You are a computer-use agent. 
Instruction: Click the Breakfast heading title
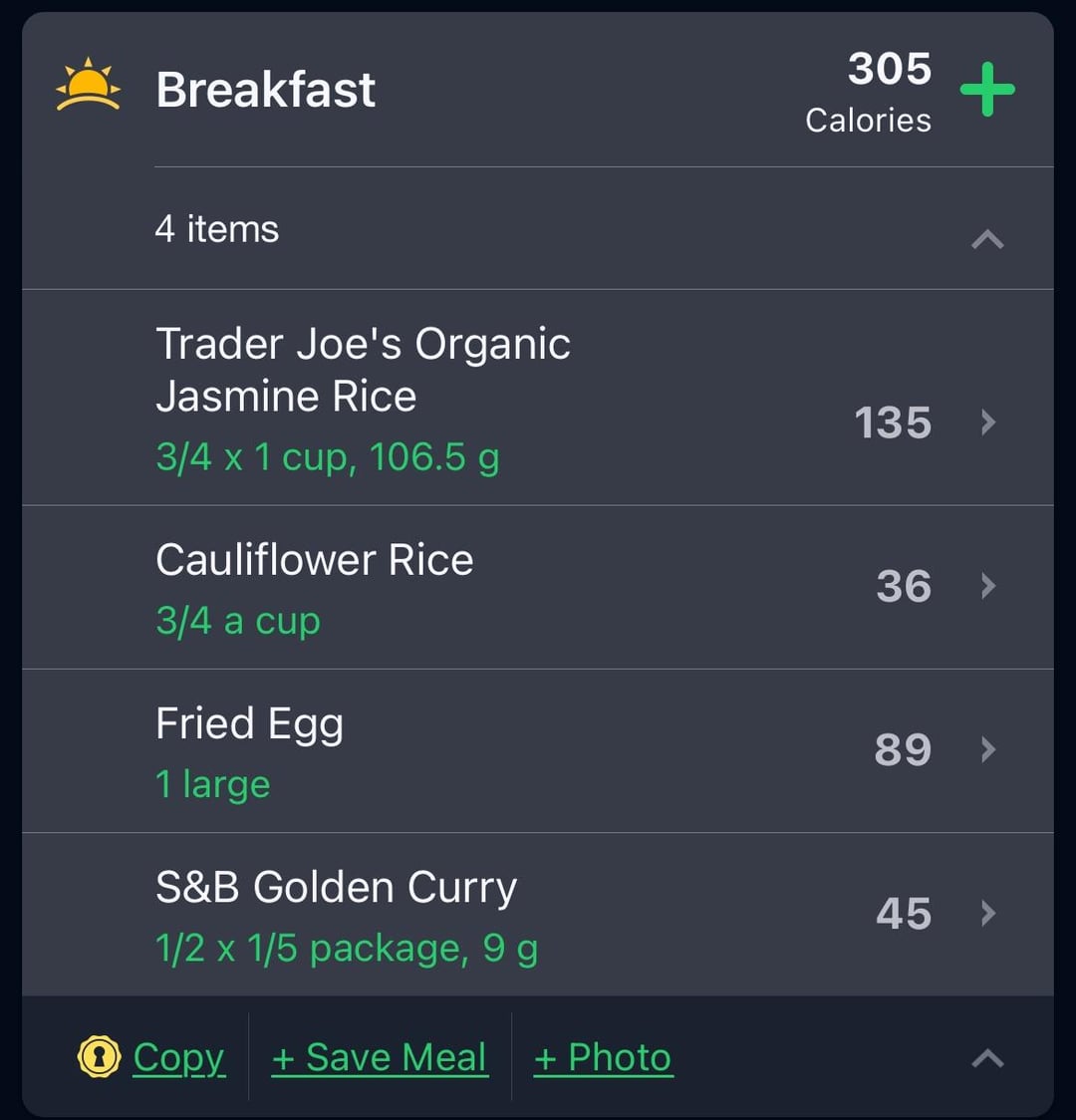tap(266, 90)
